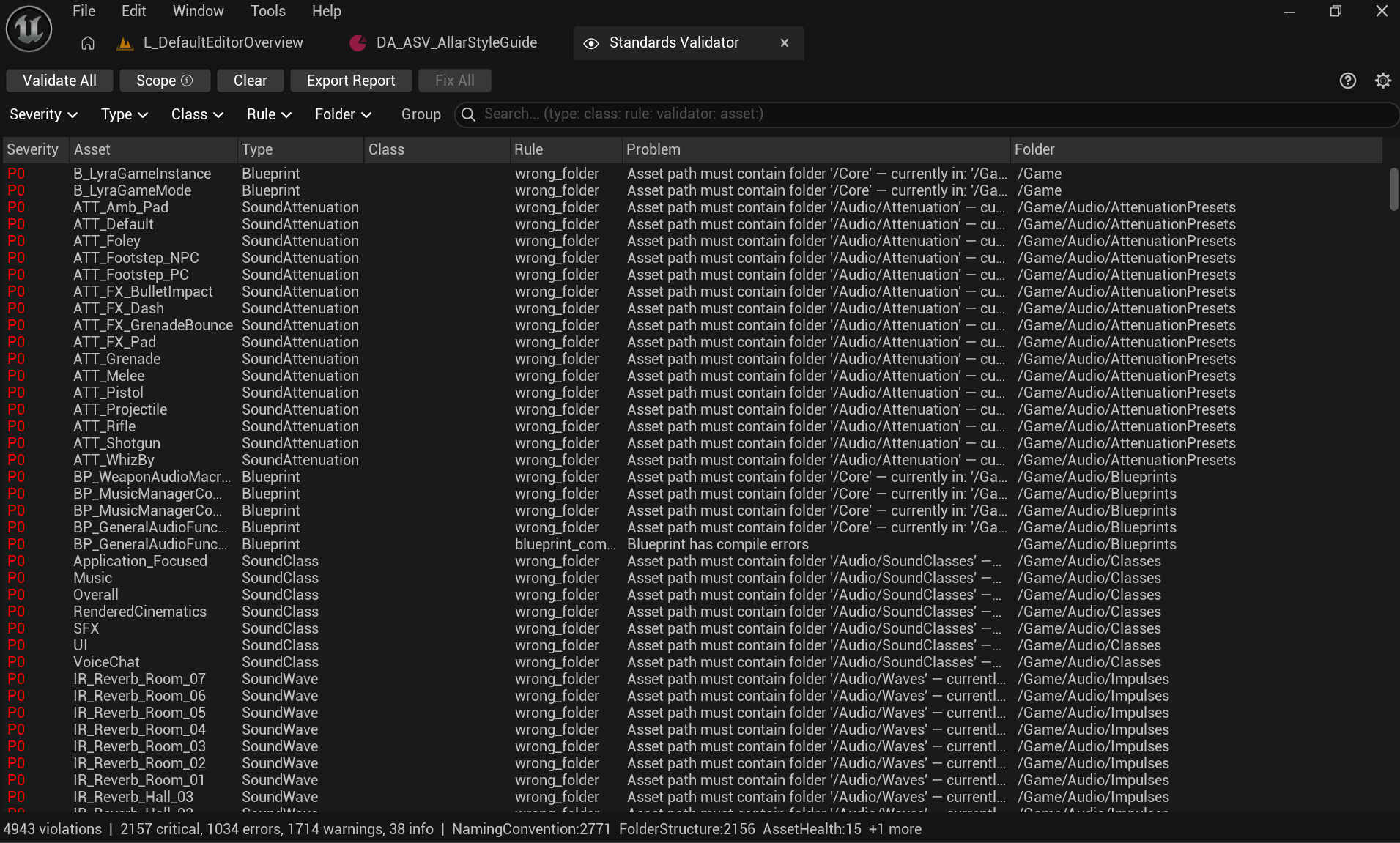Sort by the Severity column header
This screenshot has width=1400, height=843.
(34, 149)
